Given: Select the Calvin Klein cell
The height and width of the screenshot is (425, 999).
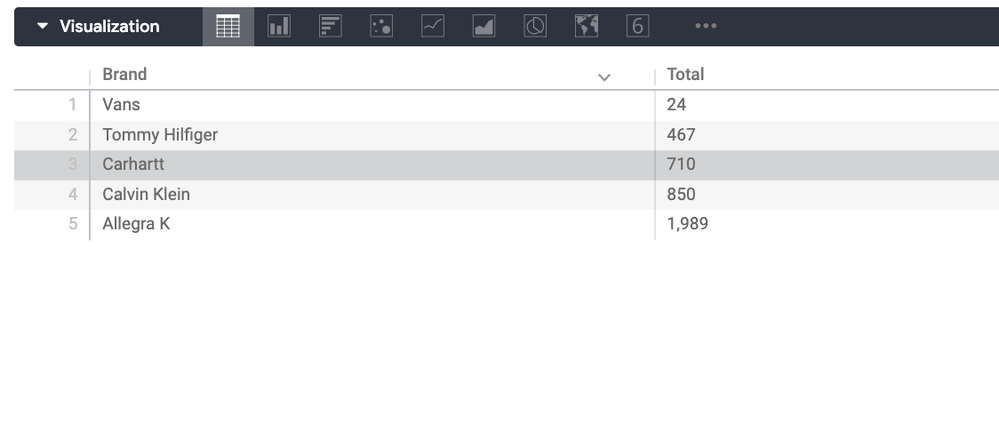Looking at the screenshot, I should click(x=146, y=194).
